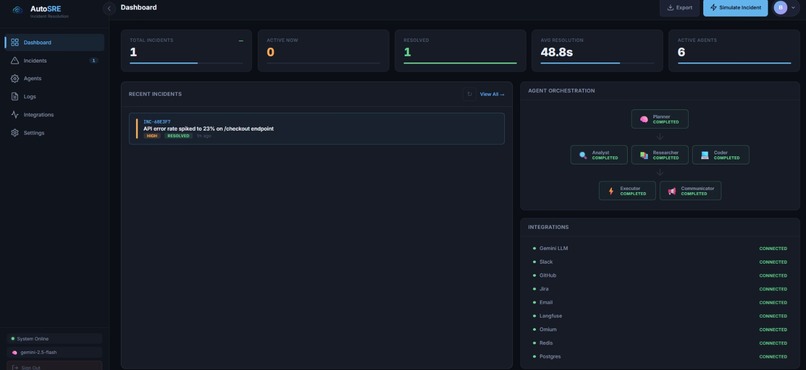Click the Gemini LLM integration row
Screen dimensions: 806x370
coord(660,248)
